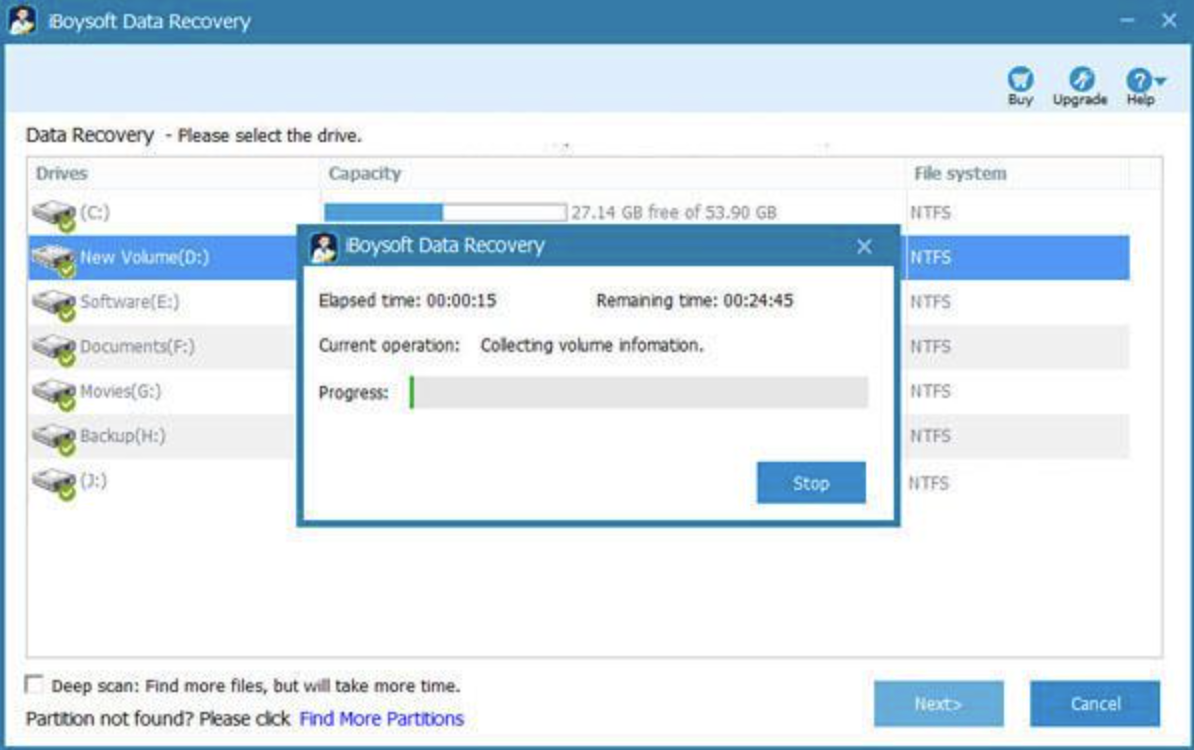Sort by the Drives column header
1194x750 pixels.
tap(62, 174)
